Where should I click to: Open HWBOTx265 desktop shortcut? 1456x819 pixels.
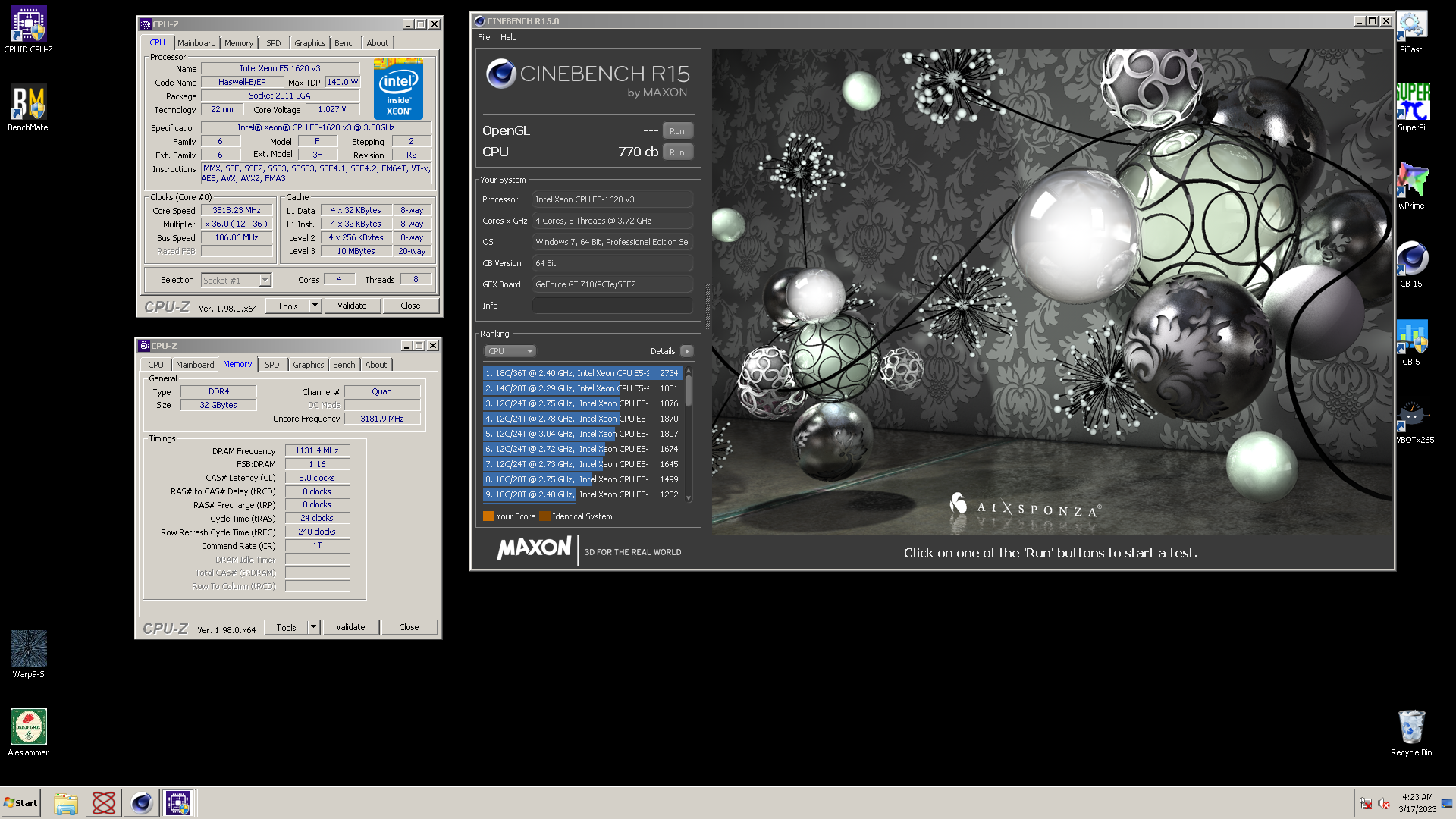click(1414, 421)
